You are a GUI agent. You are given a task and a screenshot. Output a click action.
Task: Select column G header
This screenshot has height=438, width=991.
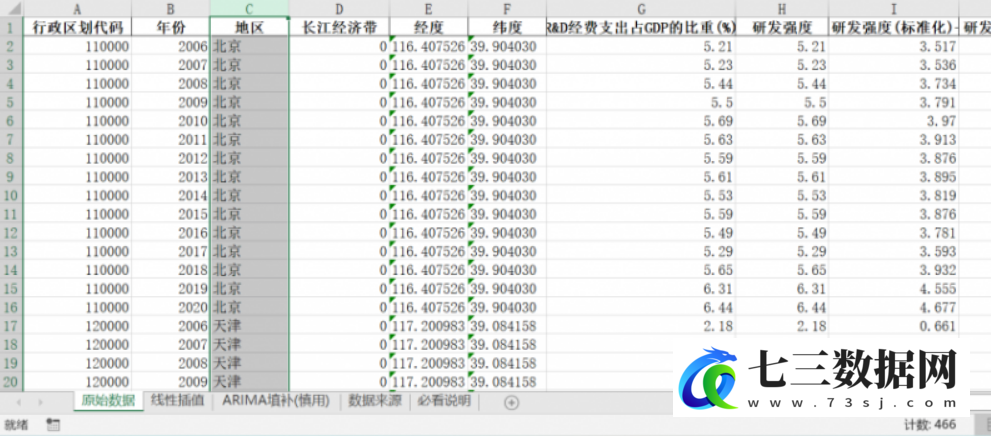coord(641,9)
